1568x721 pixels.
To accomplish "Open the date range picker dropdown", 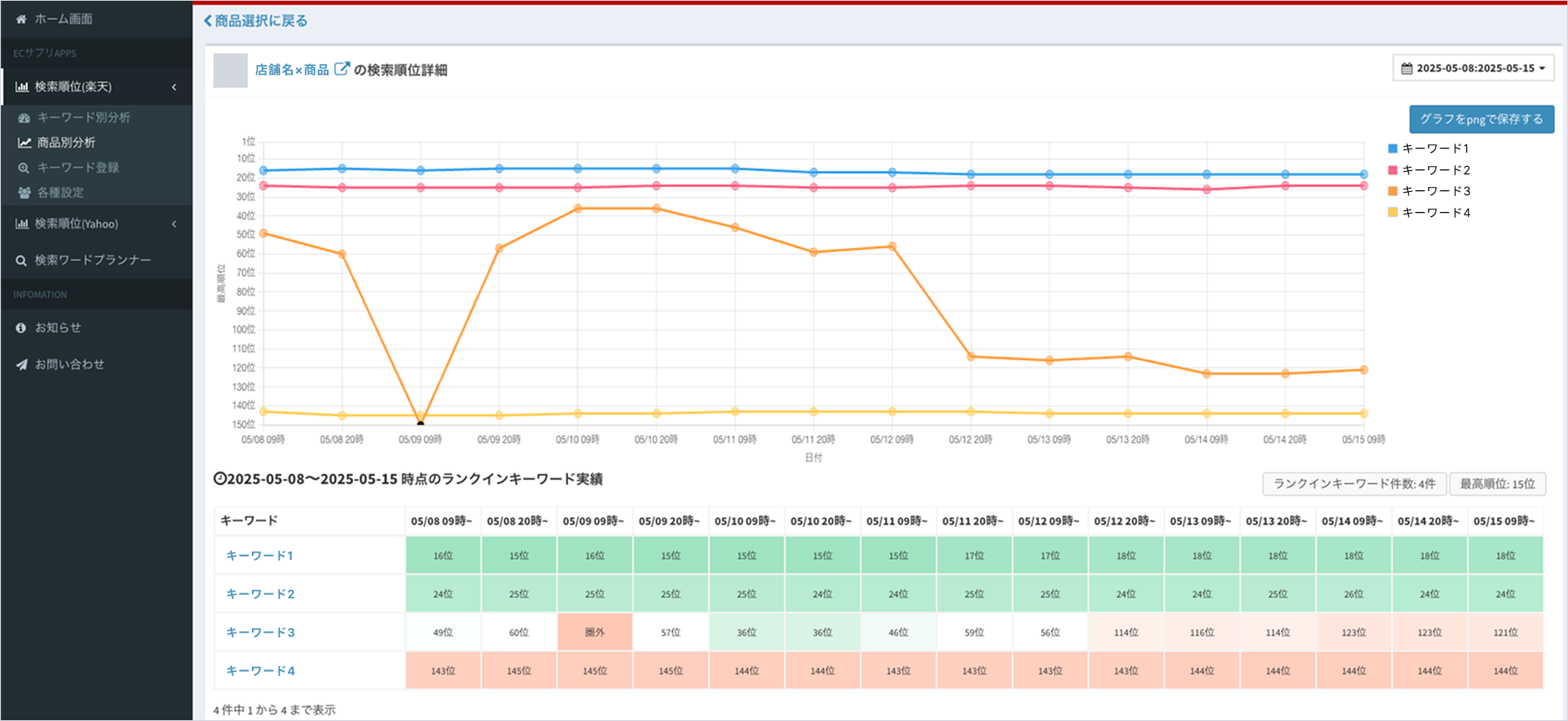I will coord(1473,68).
